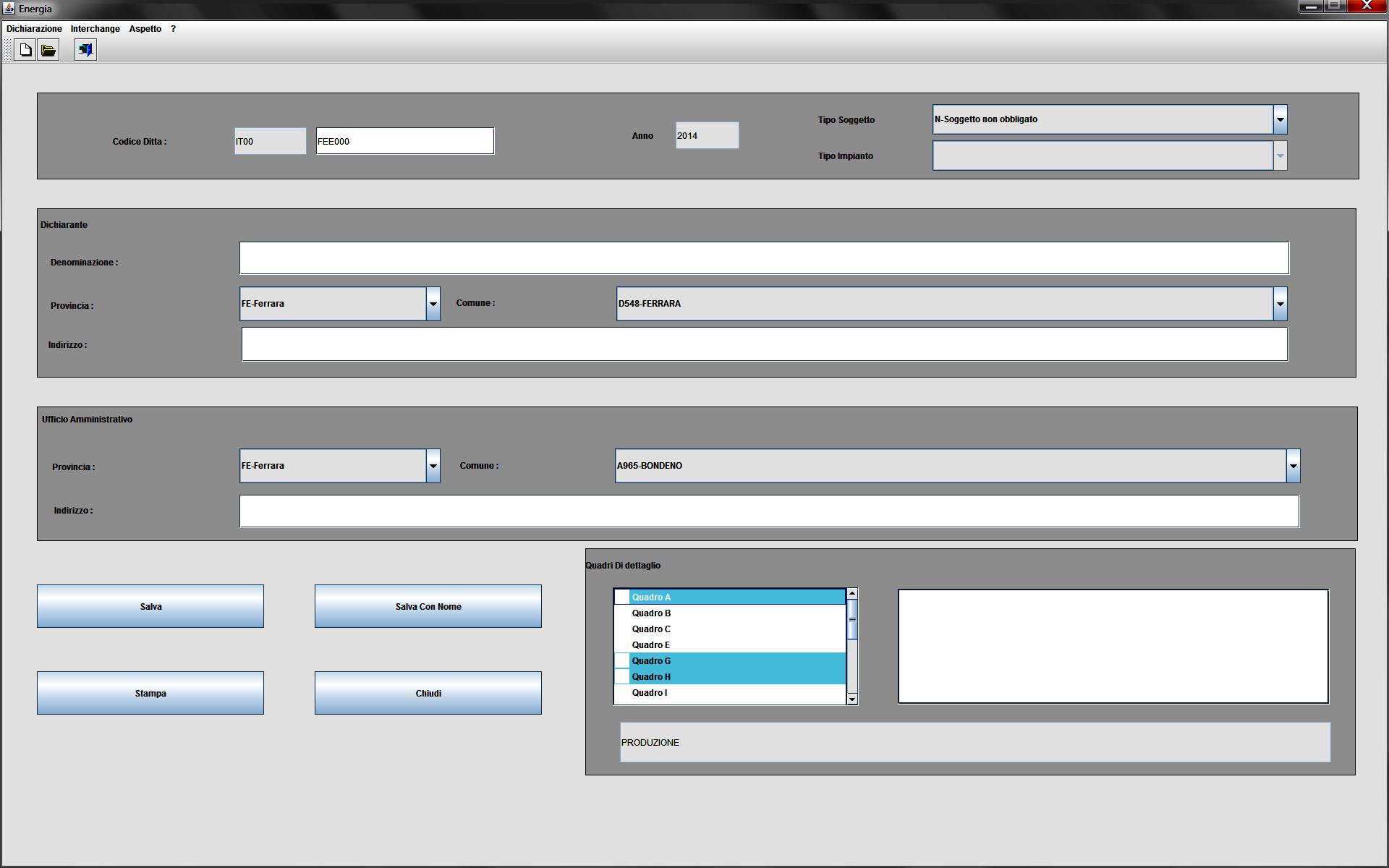Click the Ufficio Amministrativo Indirizzo input field

(769, 511)
